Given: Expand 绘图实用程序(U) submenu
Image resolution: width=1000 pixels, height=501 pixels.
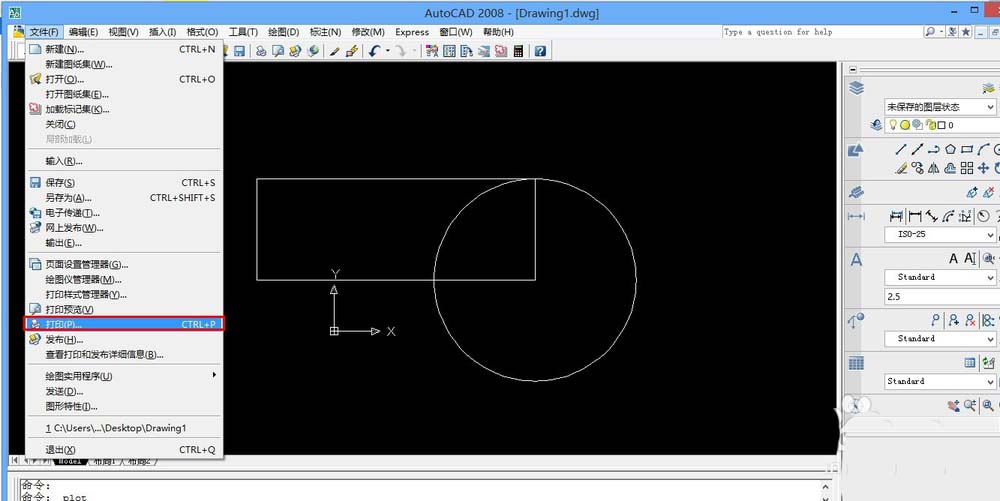Looking at the screenshot, I should [124, 376].
